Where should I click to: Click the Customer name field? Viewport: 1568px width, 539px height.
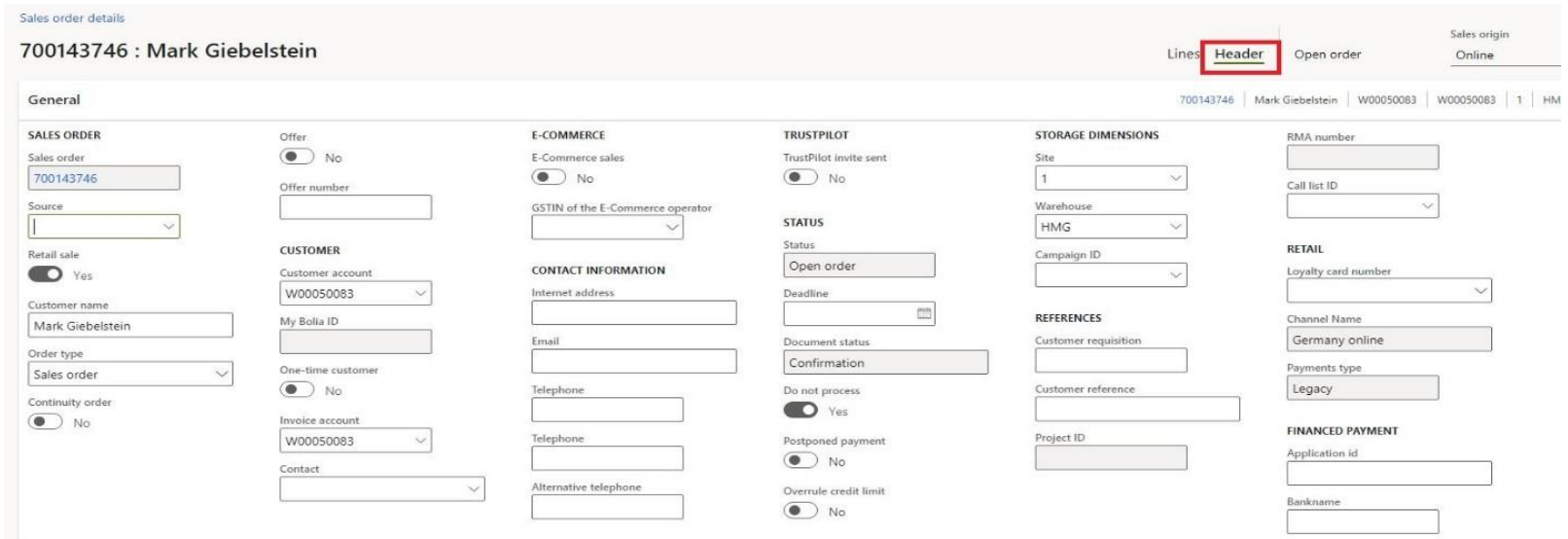130,325
